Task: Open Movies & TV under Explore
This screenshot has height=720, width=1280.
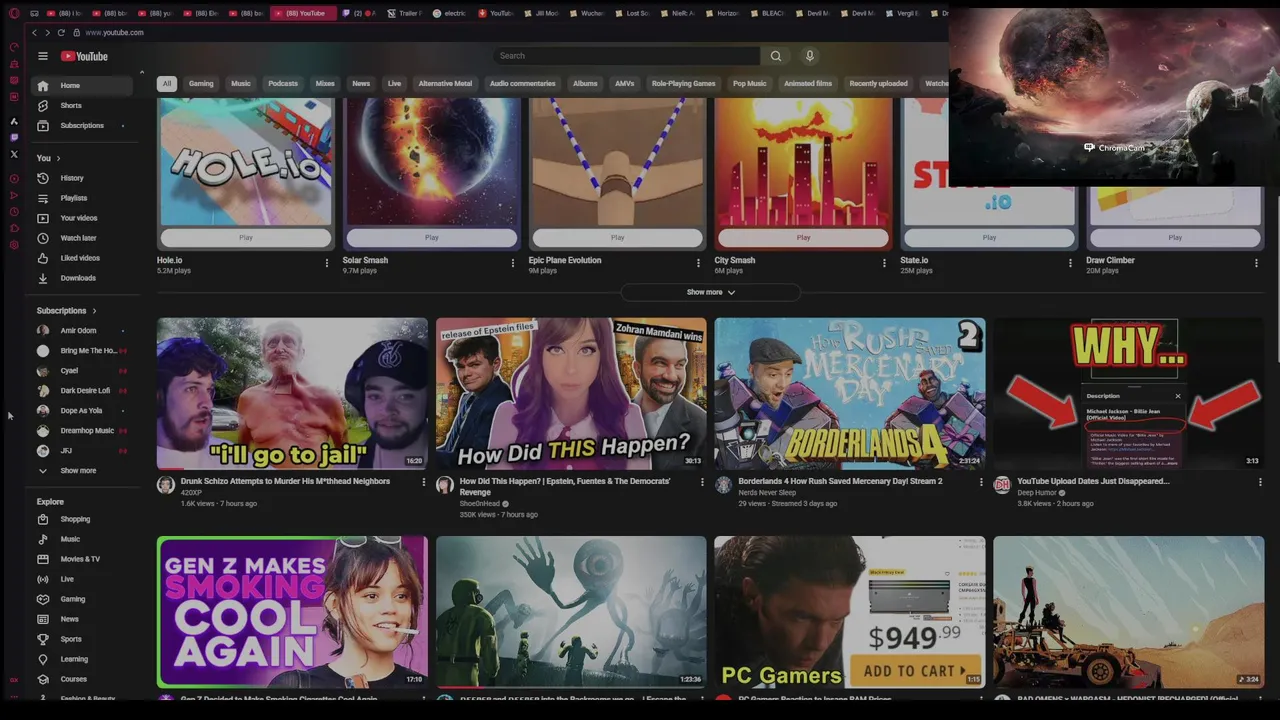Action: 82,559
